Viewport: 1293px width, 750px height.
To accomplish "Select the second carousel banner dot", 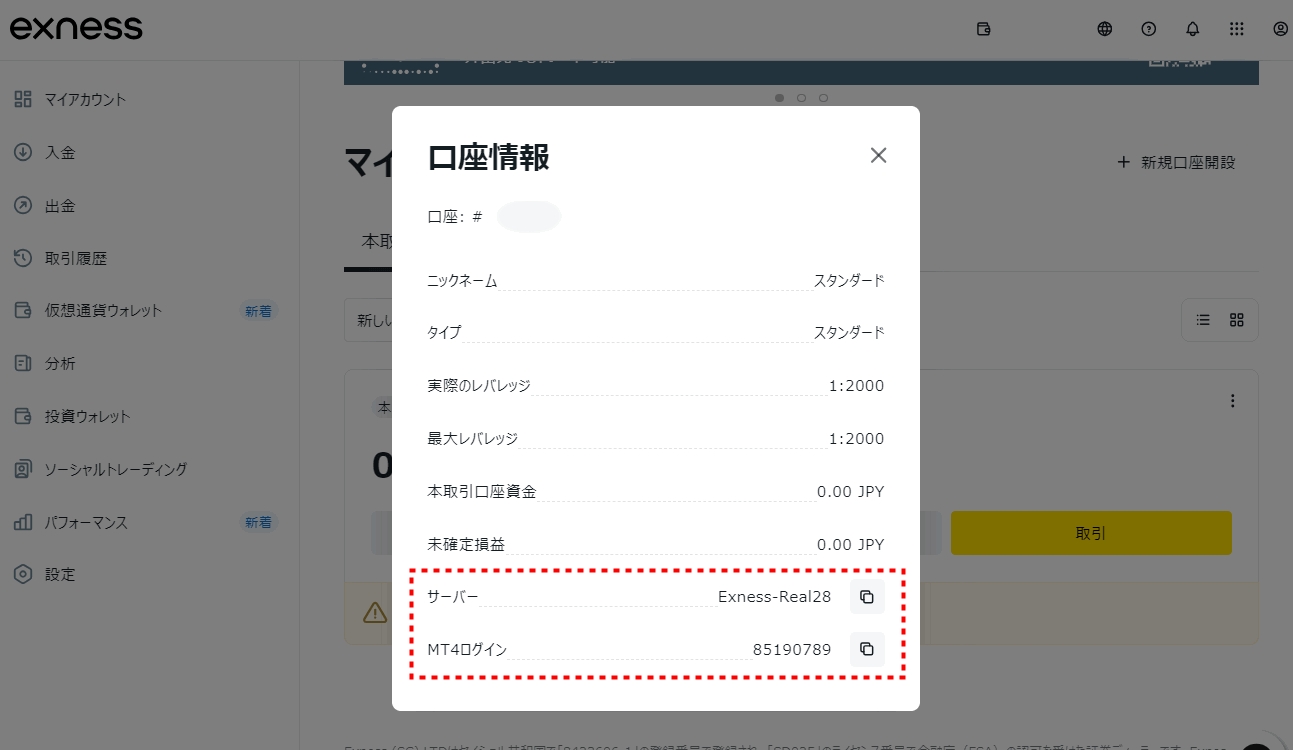I will [801, 98].
